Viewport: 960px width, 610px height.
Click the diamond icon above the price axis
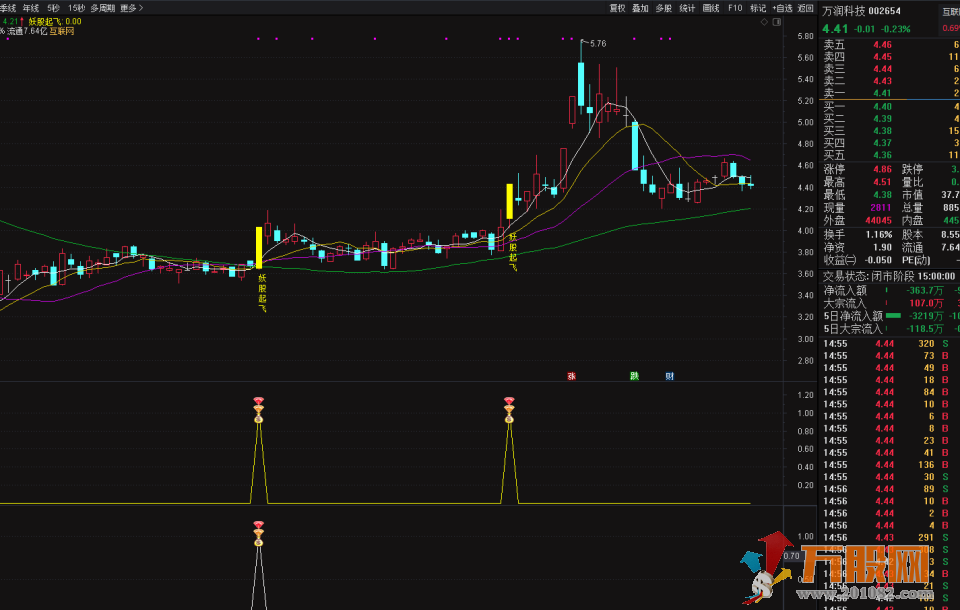[x=764, y=21]
